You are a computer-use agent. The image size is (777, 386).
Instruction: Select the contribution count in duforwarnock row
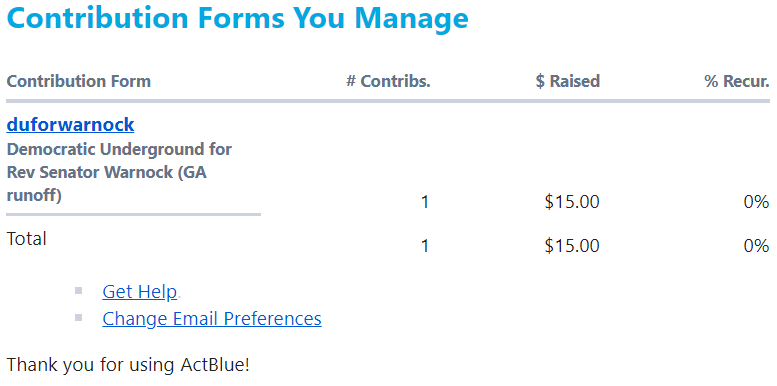tap(424, 202)
